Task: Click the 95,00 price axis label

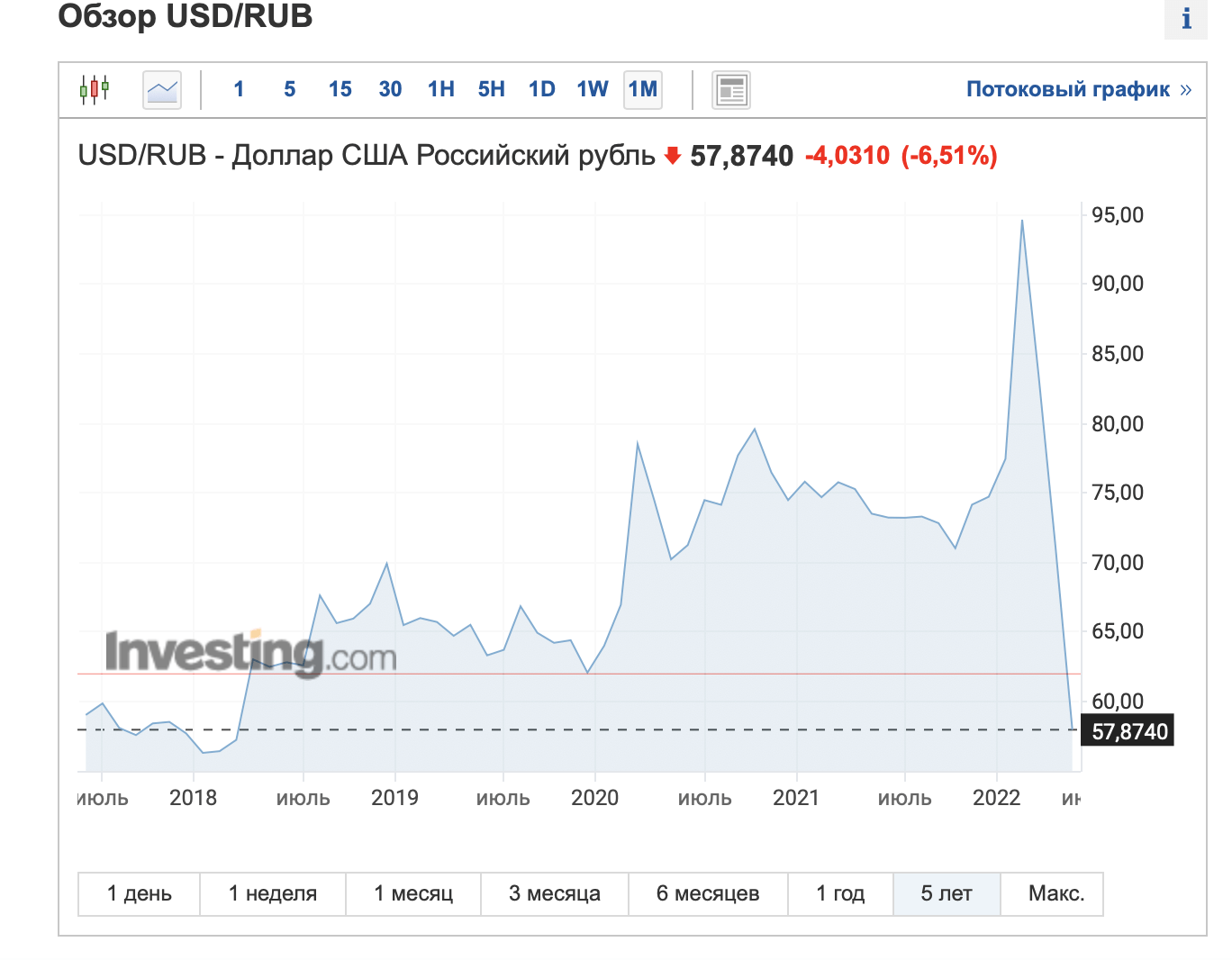Action: 1118,215
